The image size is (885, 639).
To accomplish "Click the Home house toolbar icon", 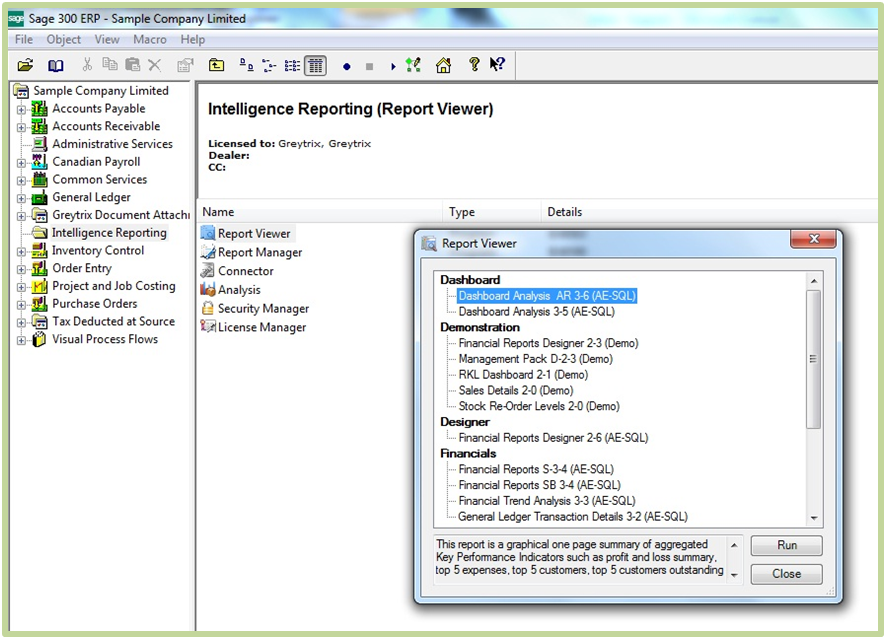I will coord(444,65).
